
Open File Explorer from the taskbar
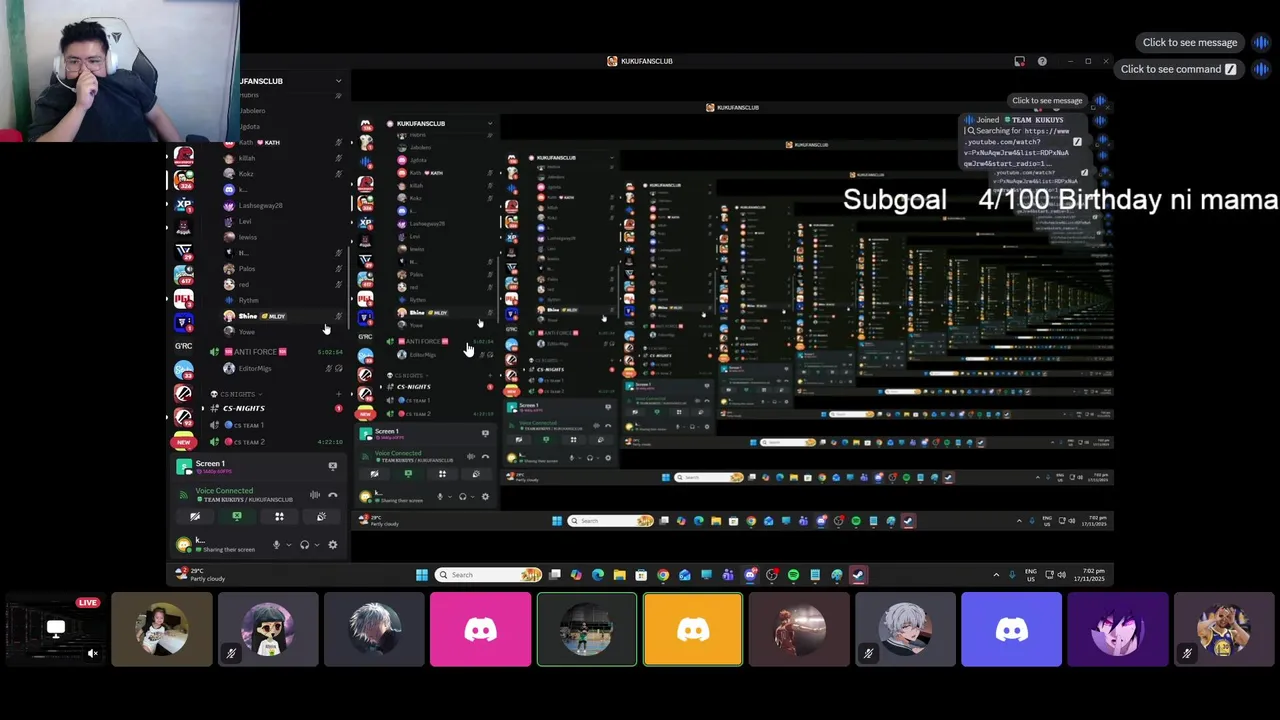(x=620, y=575)
